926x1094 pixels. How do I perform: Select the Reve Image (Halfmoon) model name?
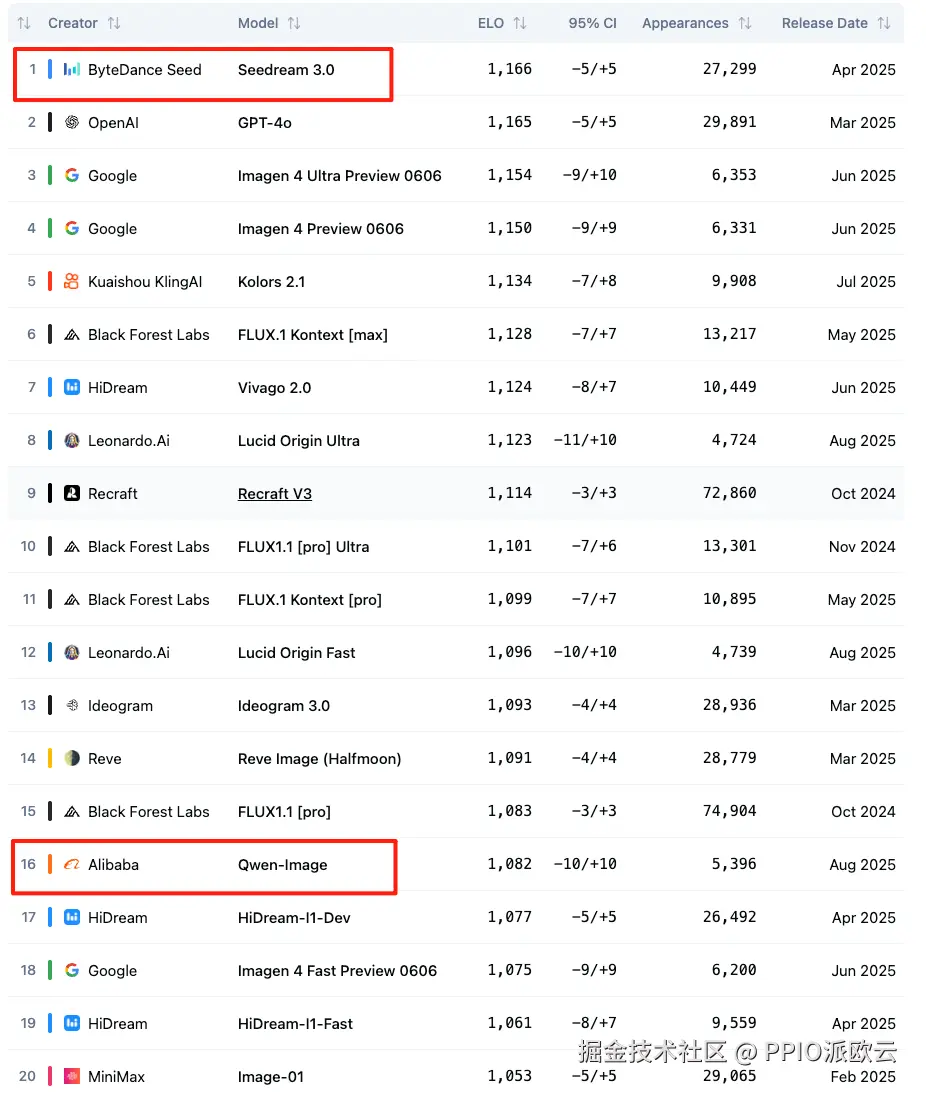tap(320, 759)
